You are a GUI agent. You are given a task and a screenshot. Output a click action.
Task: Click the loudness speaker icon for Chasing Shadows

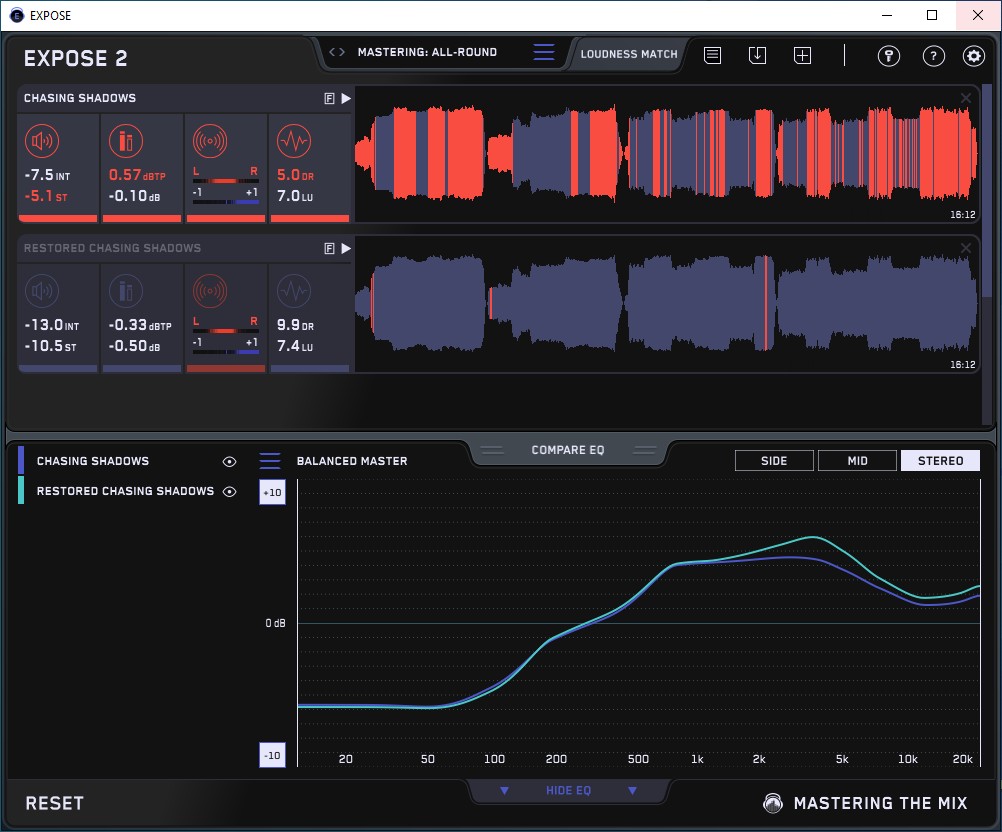[x=43, y=141]
